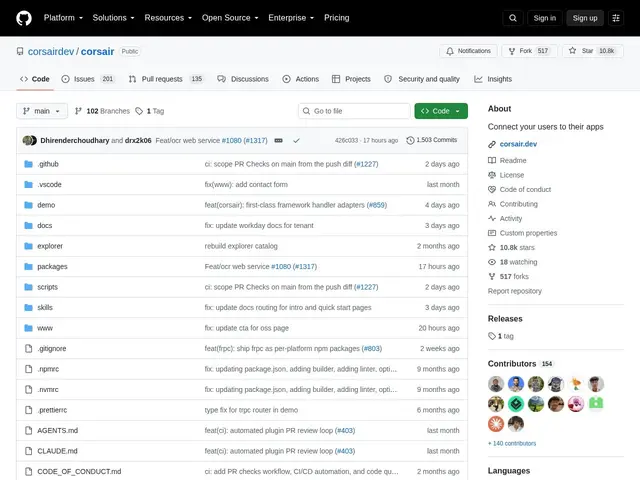Open commit 'rebuild explorer catalog'
Screen dimensions: 640x480
241,246
